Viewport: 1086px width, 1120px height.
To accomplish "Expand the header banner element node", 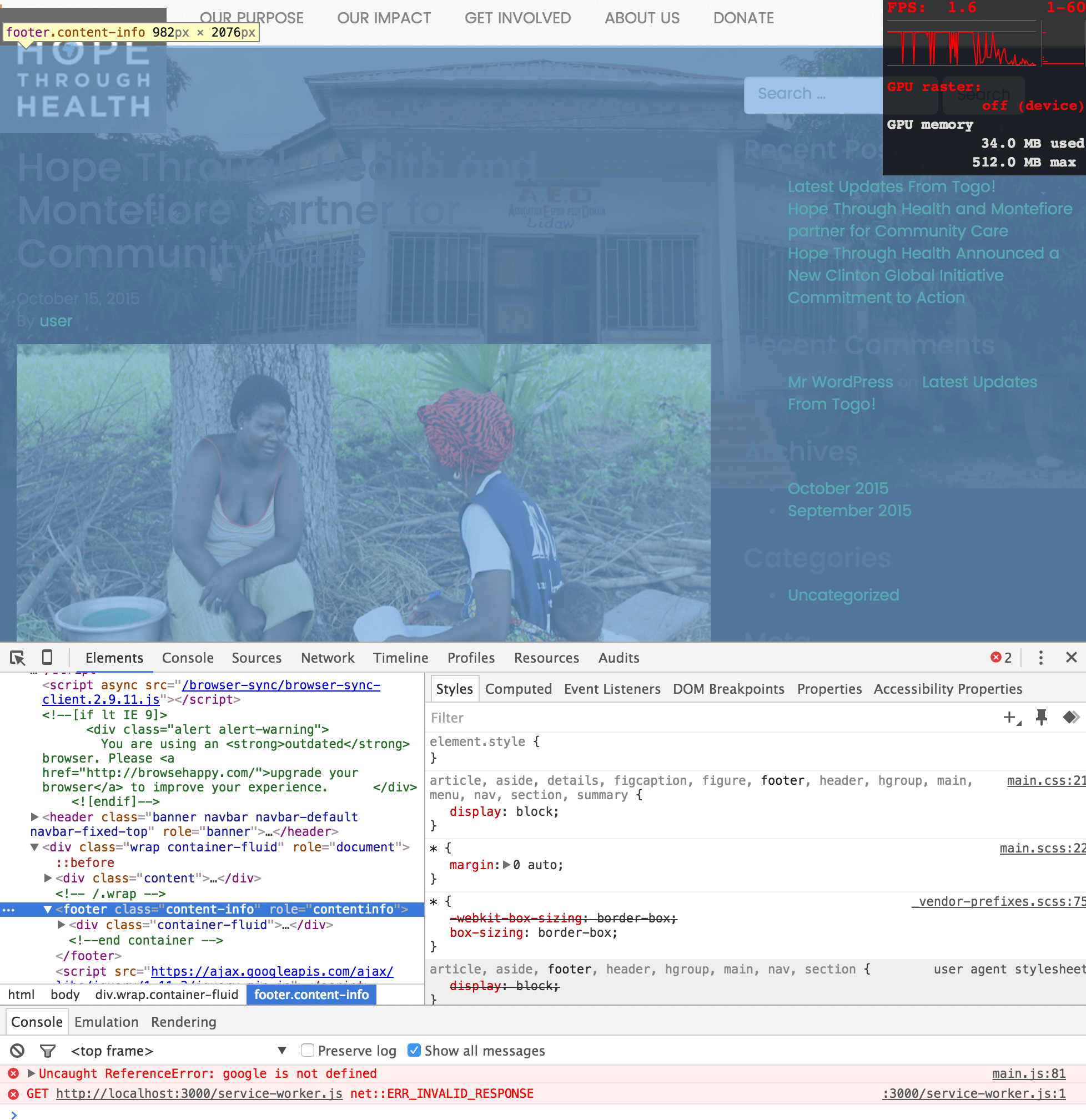I will point(34,817).
